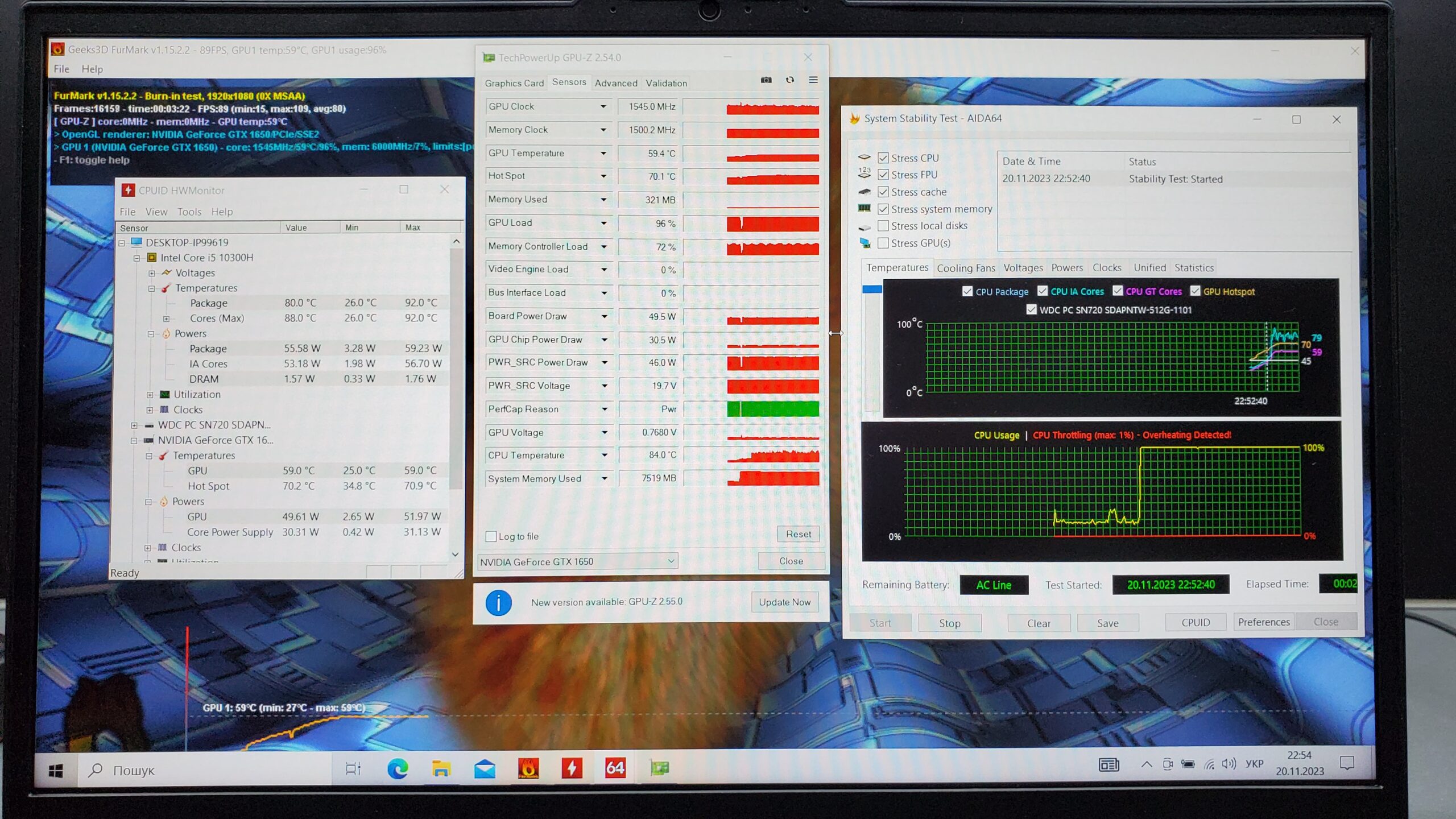Switch to the Cooling Fans tab

966,268
